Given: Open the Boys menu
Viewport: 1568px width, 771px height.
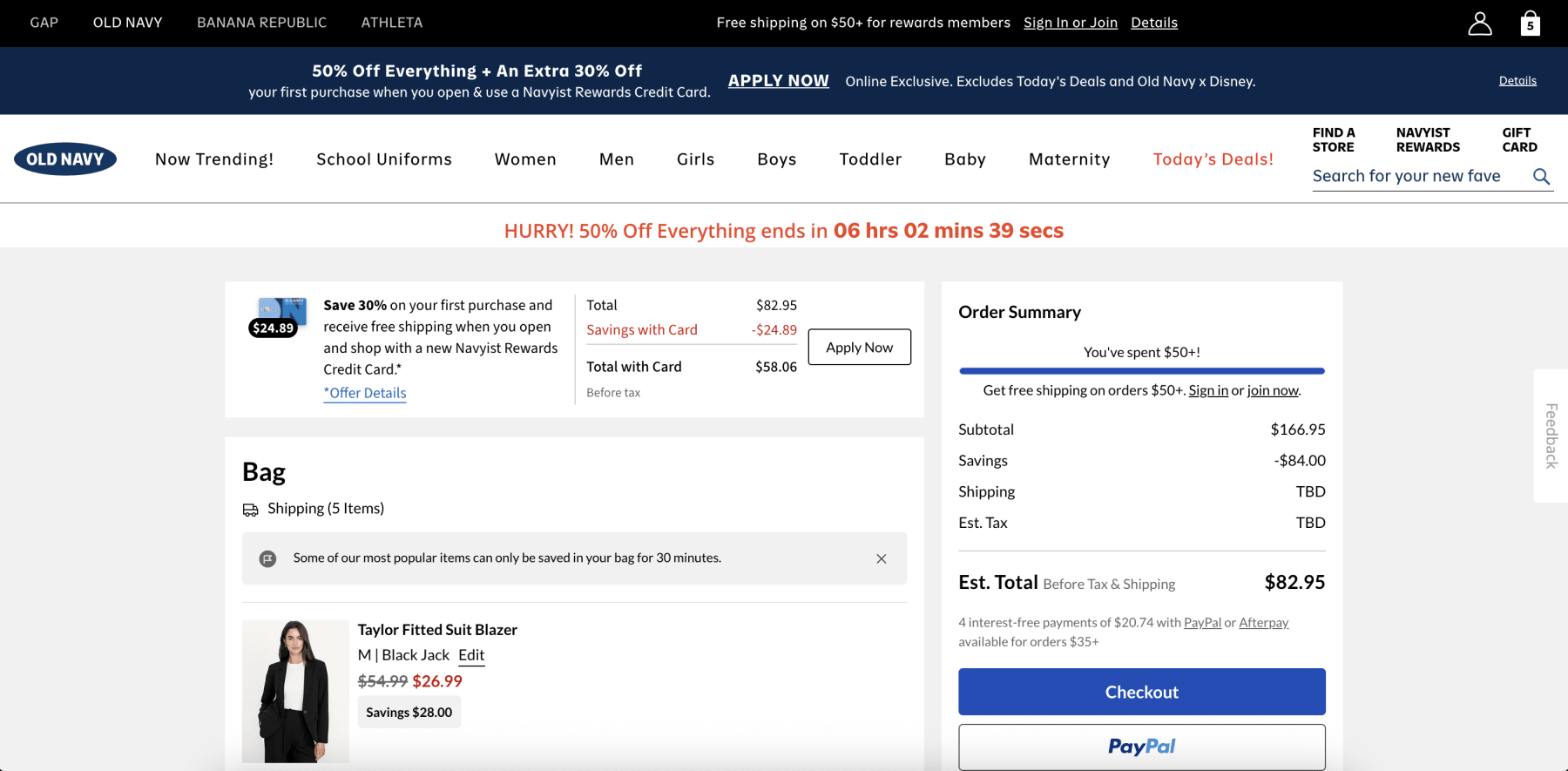Looking at the screenshot, I should coord(777,159).
